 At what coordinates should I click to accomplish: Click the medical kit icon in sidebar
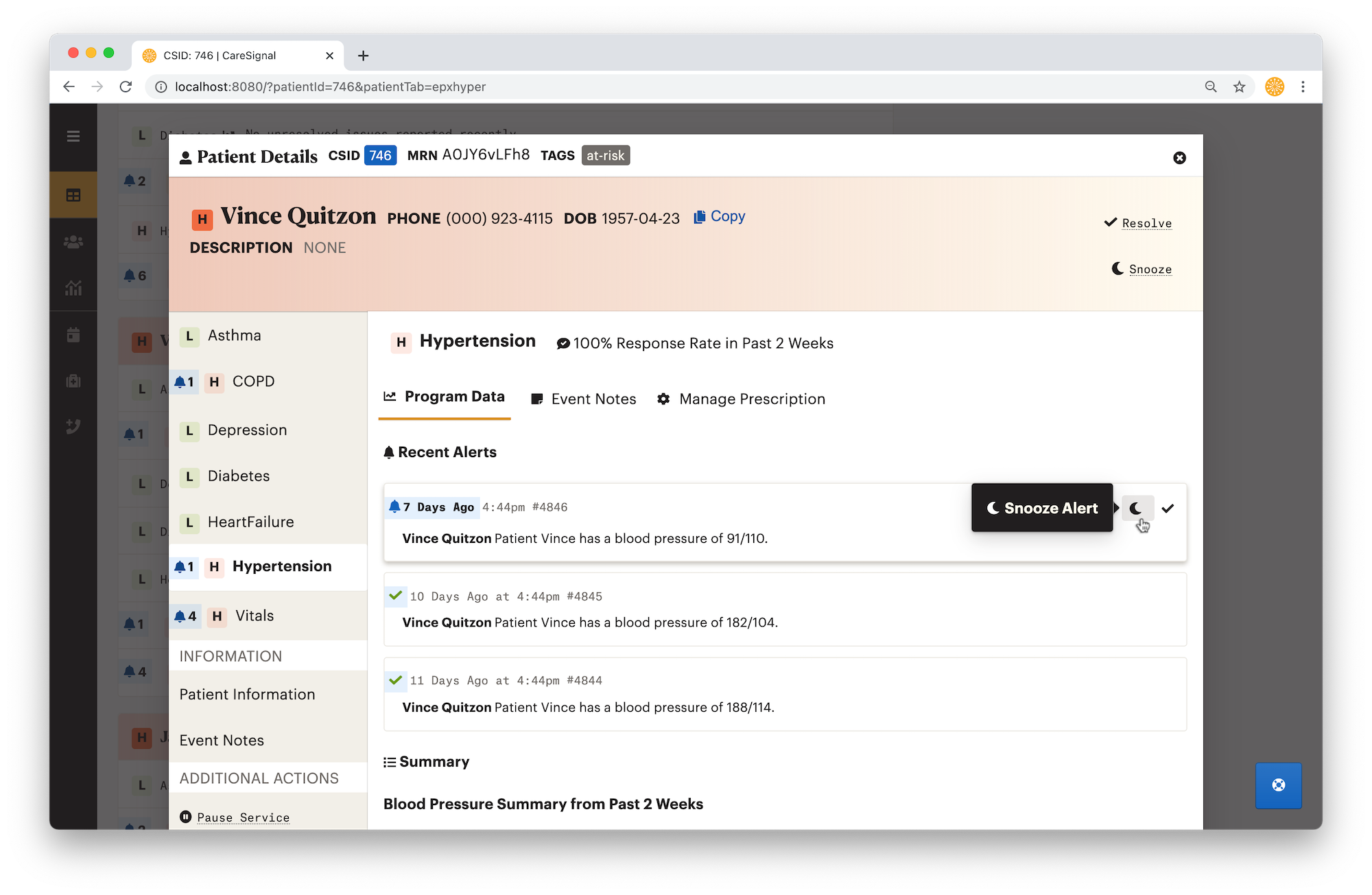[73, 381]
